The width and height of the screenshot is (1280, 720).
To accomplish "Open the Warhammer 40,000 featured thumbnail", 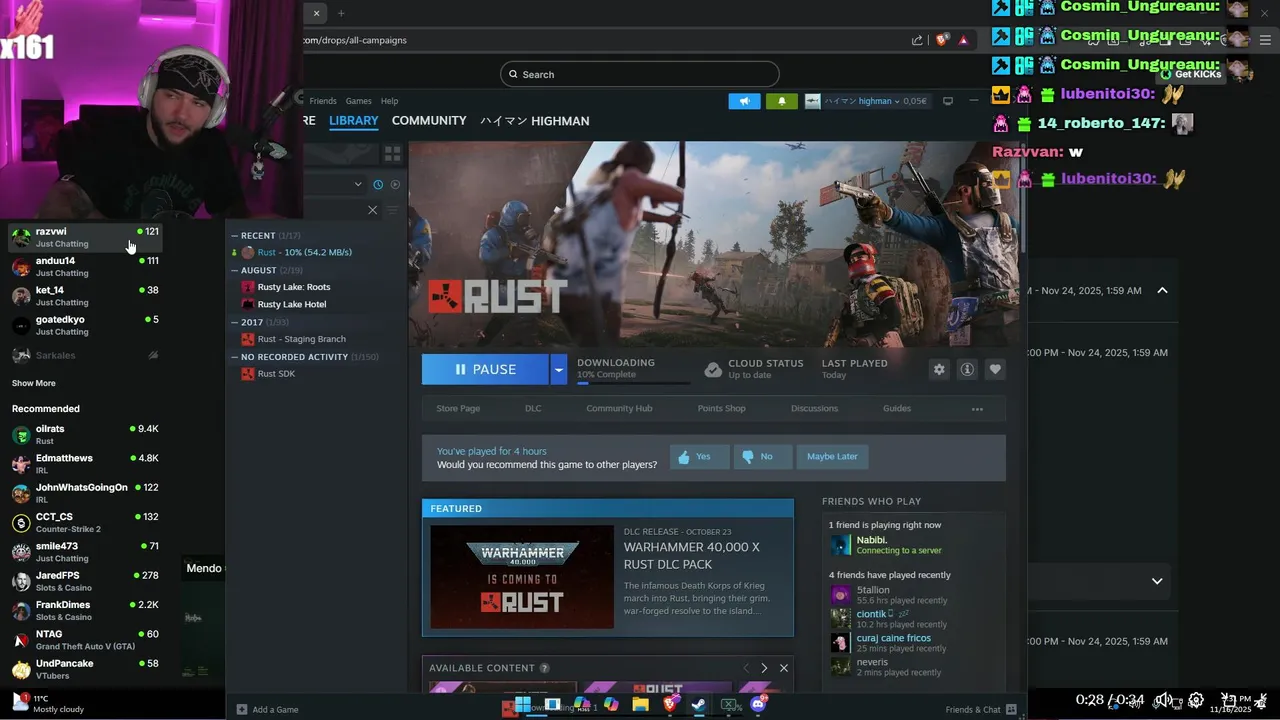I will click(x=522, y=577).
